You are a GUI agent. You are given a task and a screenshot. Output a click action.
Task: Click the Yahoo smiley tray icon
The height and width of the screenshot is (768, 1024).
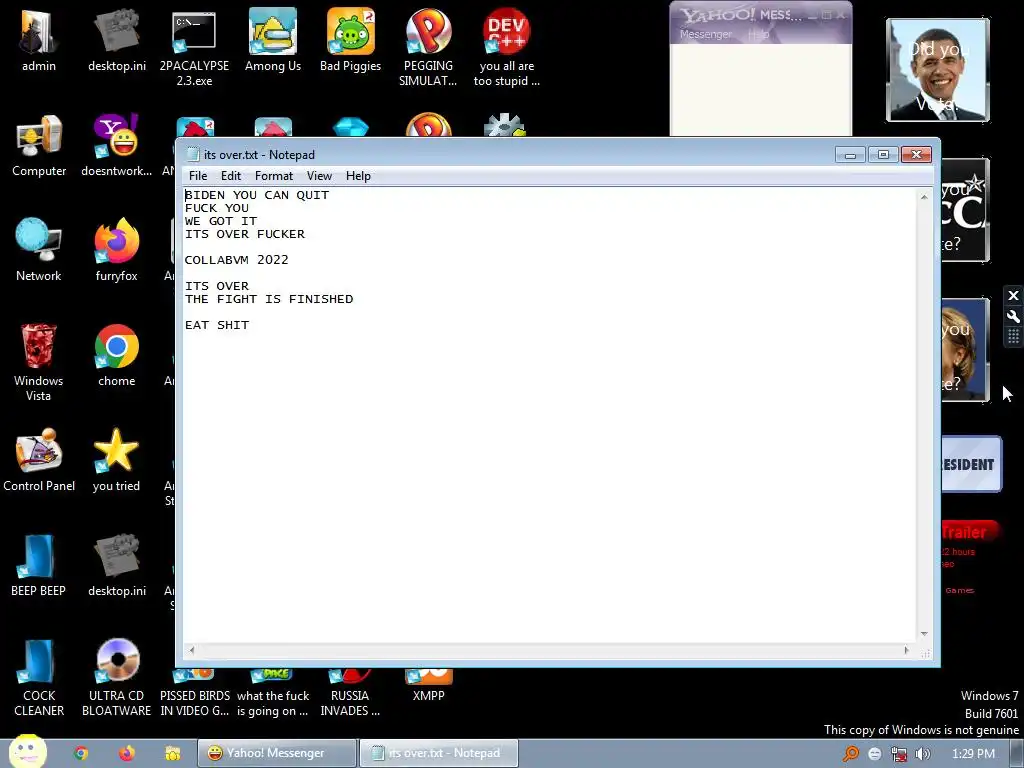875,754
